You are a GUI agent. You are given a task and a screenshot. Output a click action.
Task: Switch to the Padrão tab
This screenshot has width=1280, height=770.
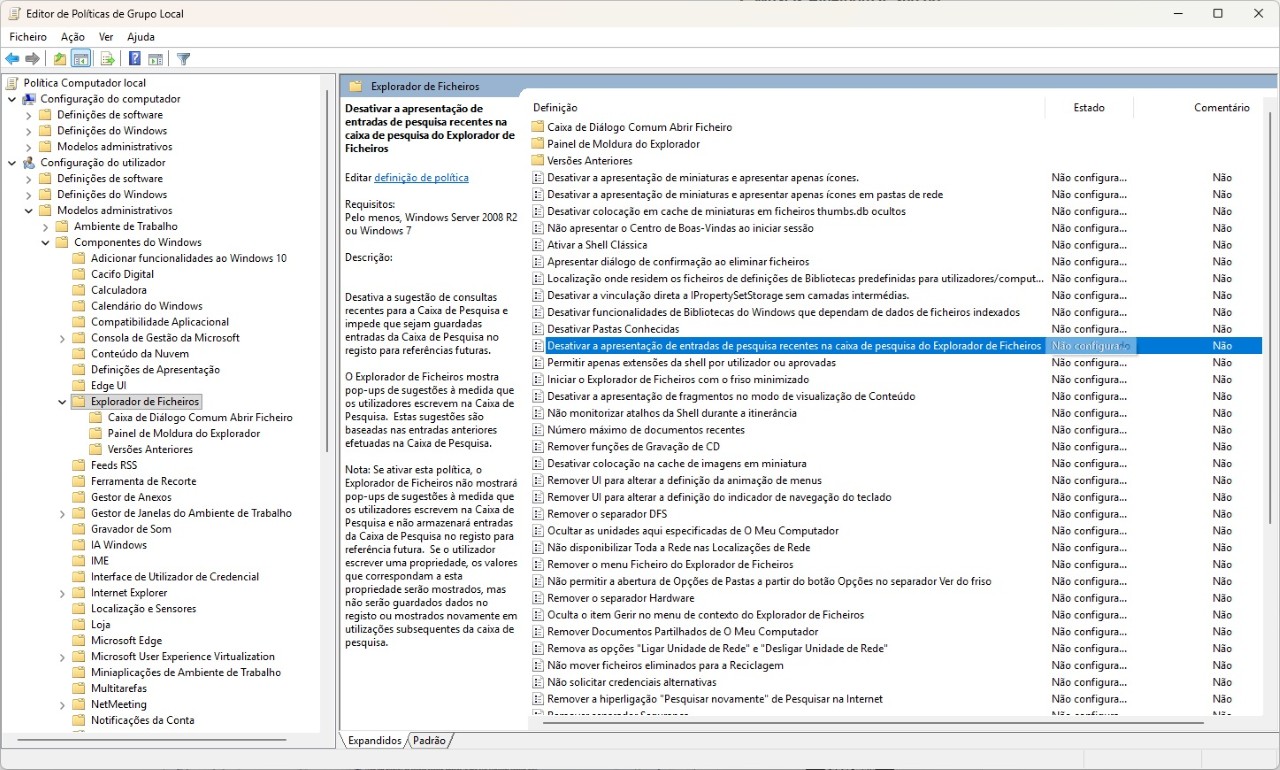[x=429, y=741]
